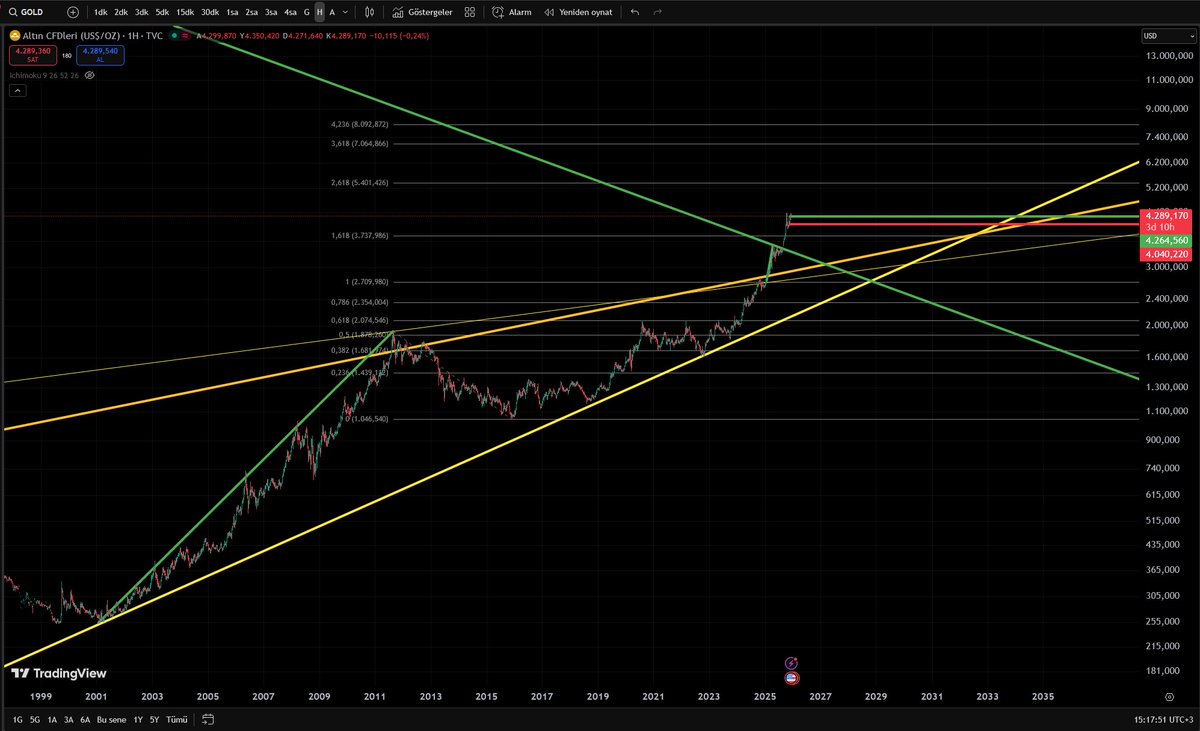
Task: Choose the A monthly interval
Action: (331, 13)
